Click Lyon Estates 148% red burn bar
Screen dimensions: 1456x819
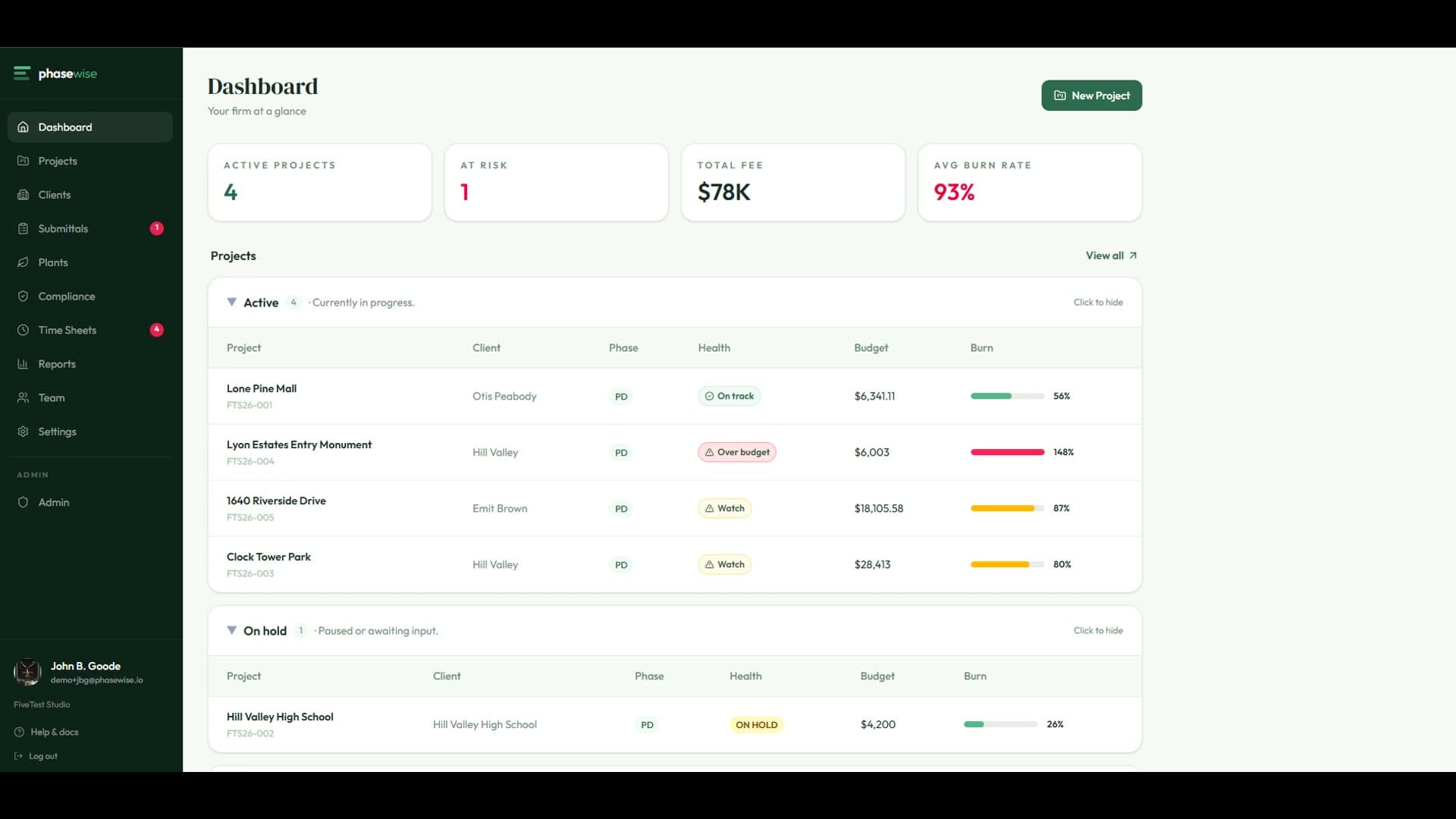click(x=1007, y=452)
